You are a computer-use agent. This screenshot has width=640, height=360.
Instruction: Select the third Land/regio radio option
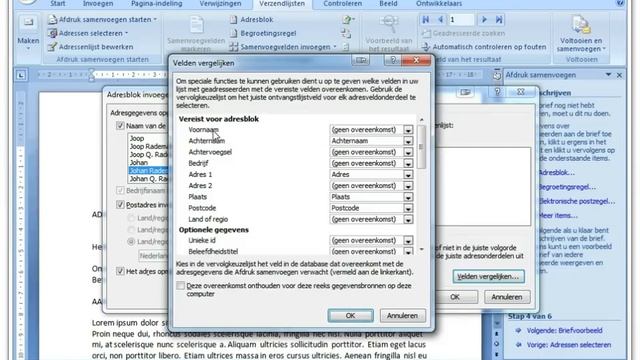point(131,242)
